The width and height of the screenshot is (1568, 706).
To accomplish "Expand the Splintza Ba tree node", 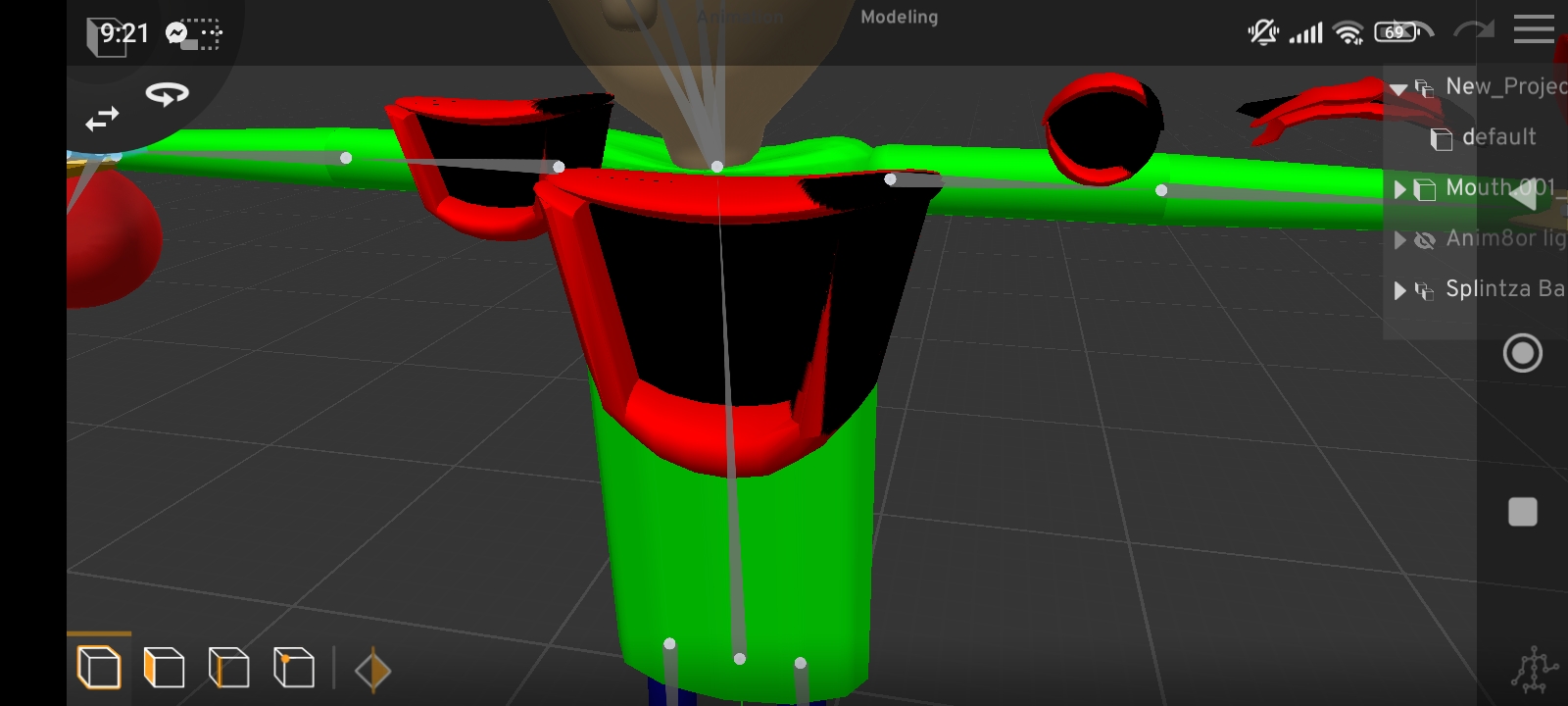I will tap(1400, 290).
